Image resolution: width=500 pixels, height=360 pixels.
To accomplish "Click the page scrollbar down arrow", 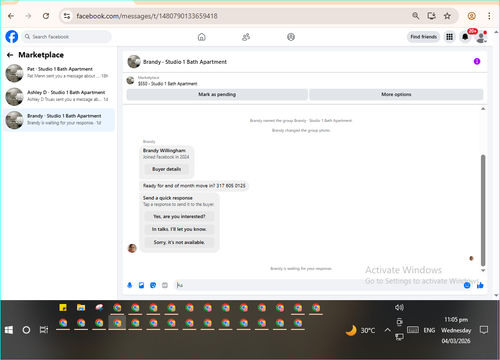I will tap(496, 295).
